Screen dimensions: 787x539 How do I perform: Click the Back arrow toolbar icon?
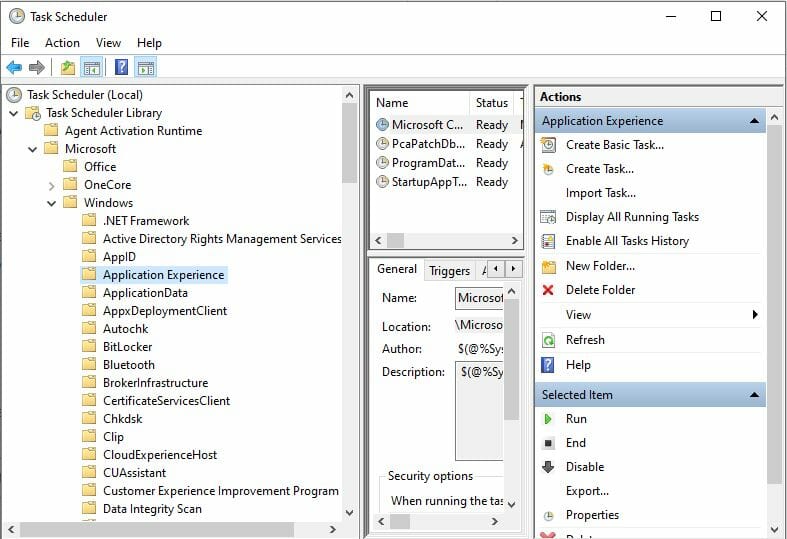14,67
